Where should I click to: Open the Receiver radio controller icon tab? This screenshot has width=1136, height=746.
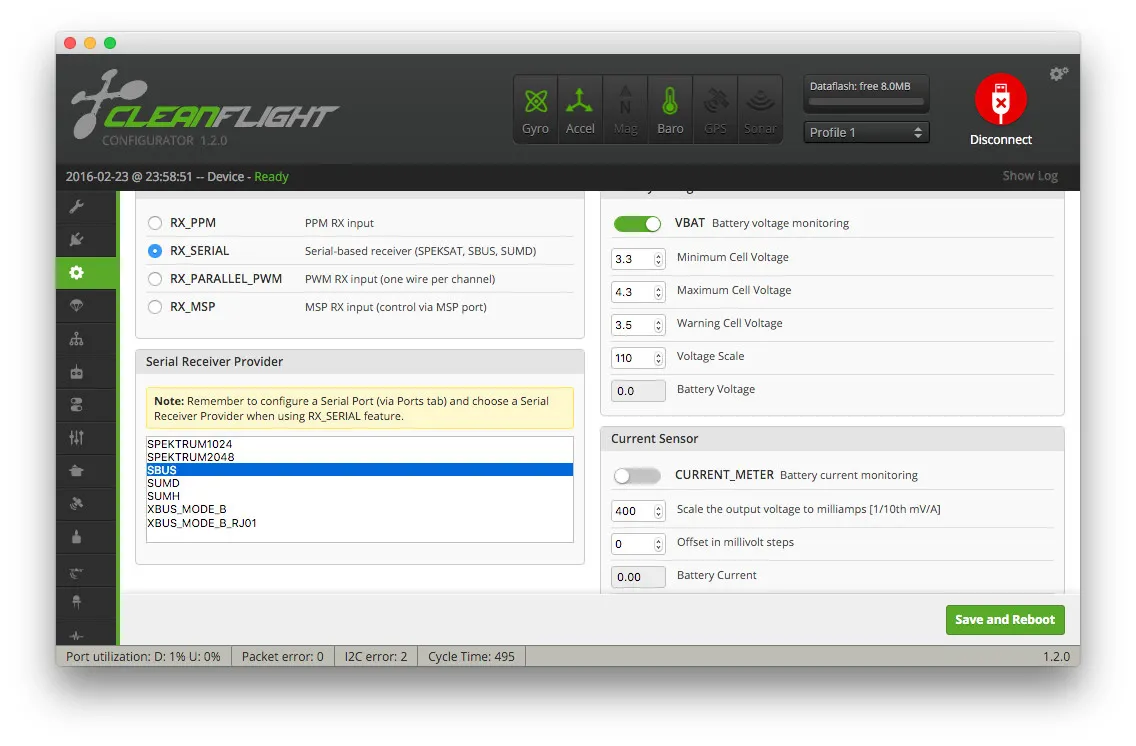[77, 372]
